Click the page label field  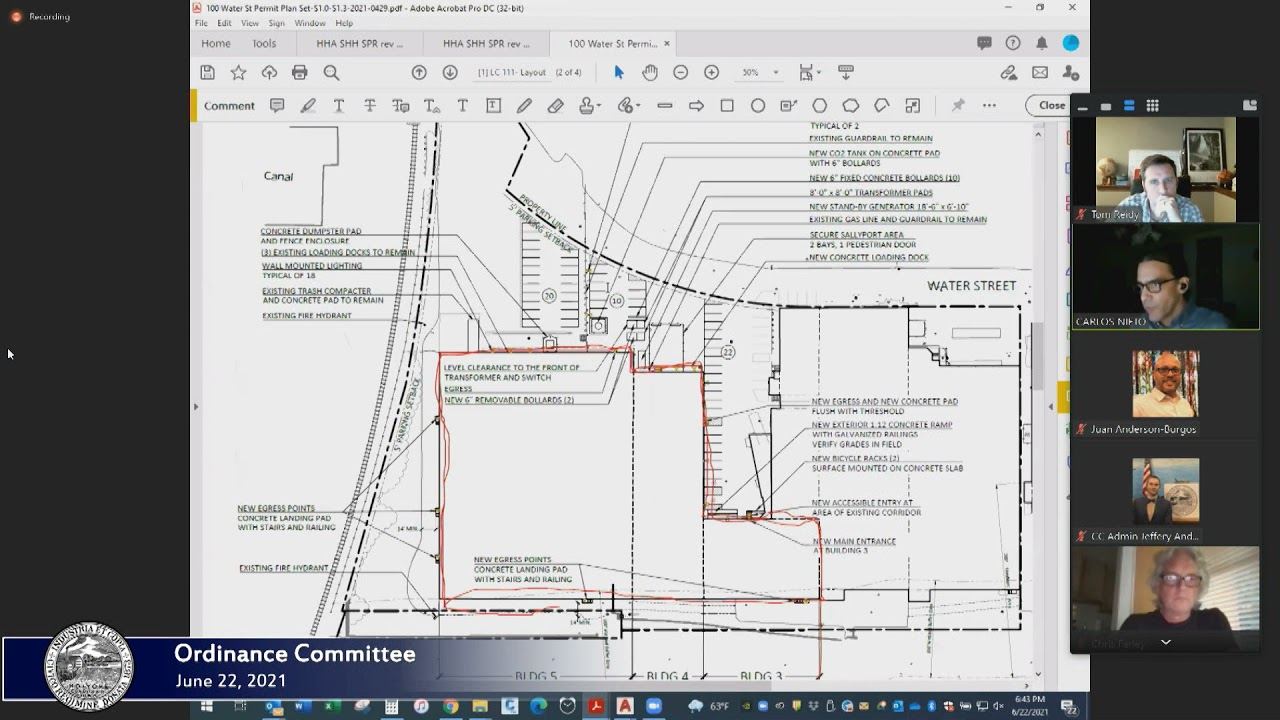512,72
